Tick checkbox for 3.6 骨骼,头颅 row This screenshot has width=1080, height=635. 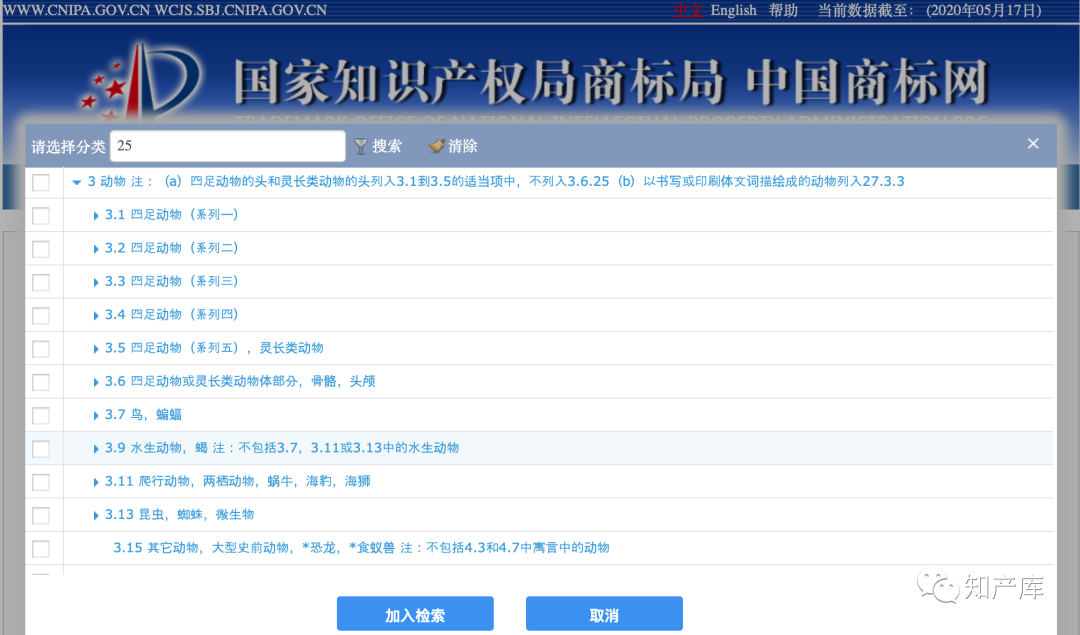click(41, 382)
